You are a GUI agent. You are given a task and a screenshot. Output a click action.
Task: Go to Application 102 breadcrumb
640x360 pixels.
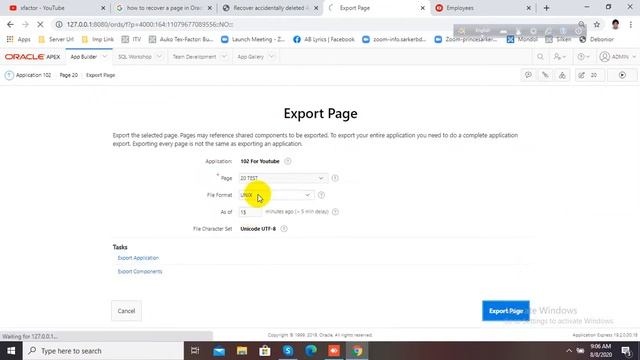[33, 75]
